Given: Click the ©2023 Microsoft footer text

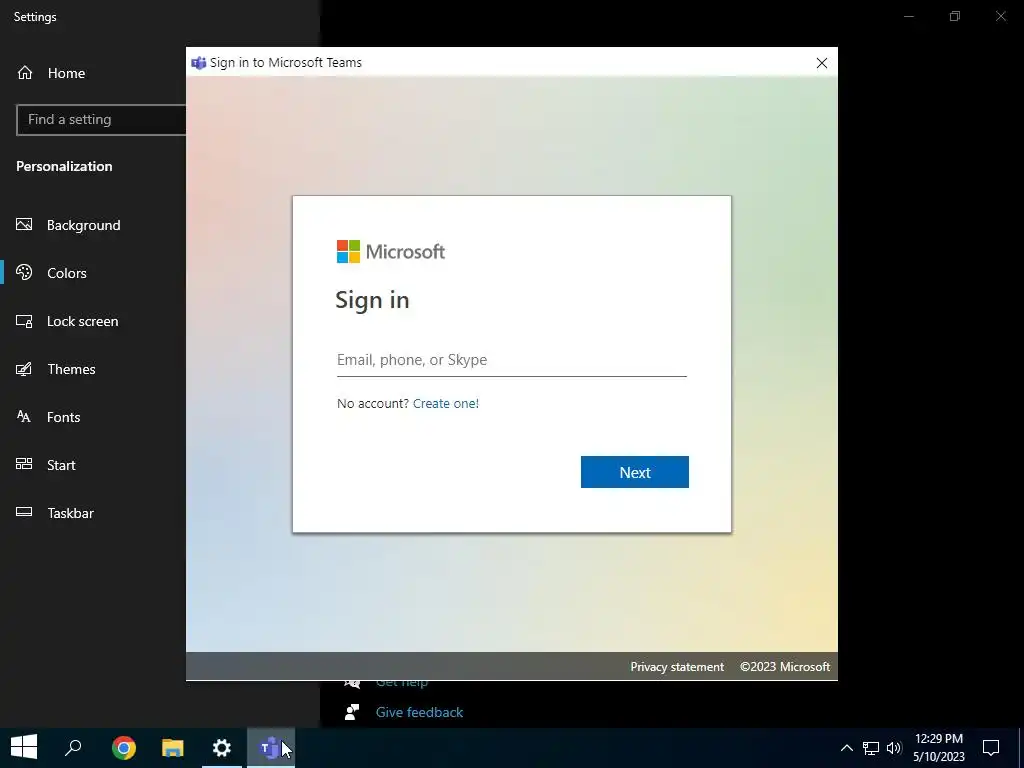Looking at the screenshot, I should [784, 667].
